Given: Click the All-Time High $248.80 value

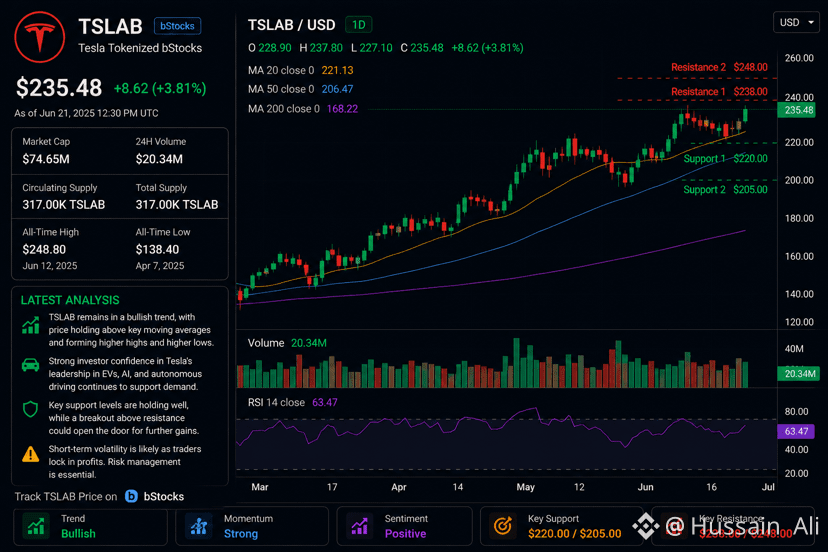Looking at the screenshot, I should pyautogui.click(x=44, y=249).
